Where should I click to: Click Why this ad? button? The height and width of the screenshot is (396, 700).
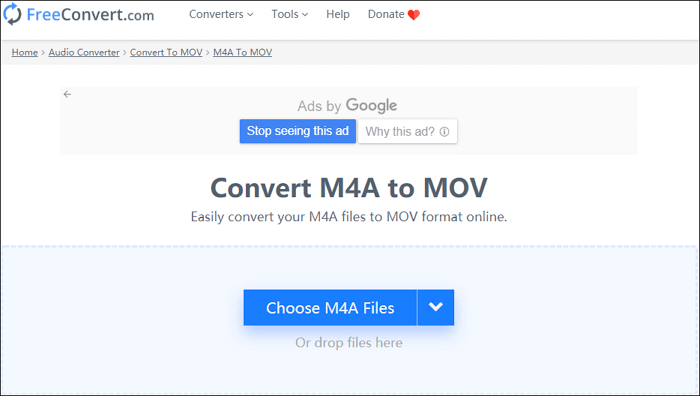click(x=408, y=131)
